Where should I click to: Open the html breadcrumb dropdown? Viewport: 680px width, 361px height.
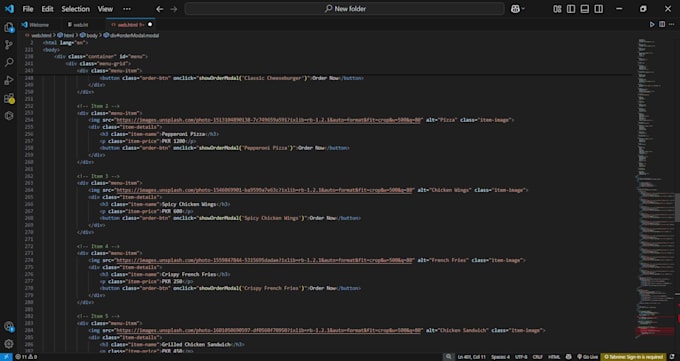(x=66, y=36)
